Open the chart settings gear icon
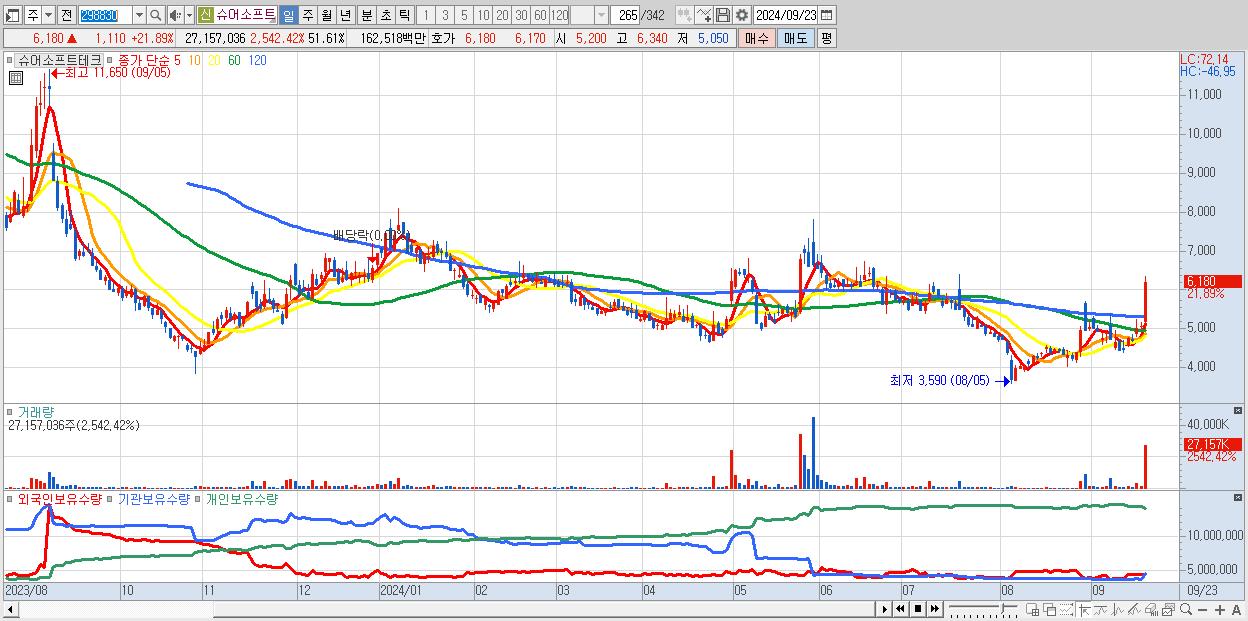Viewport: 1248px width, 621px height. tap(741, 15)
